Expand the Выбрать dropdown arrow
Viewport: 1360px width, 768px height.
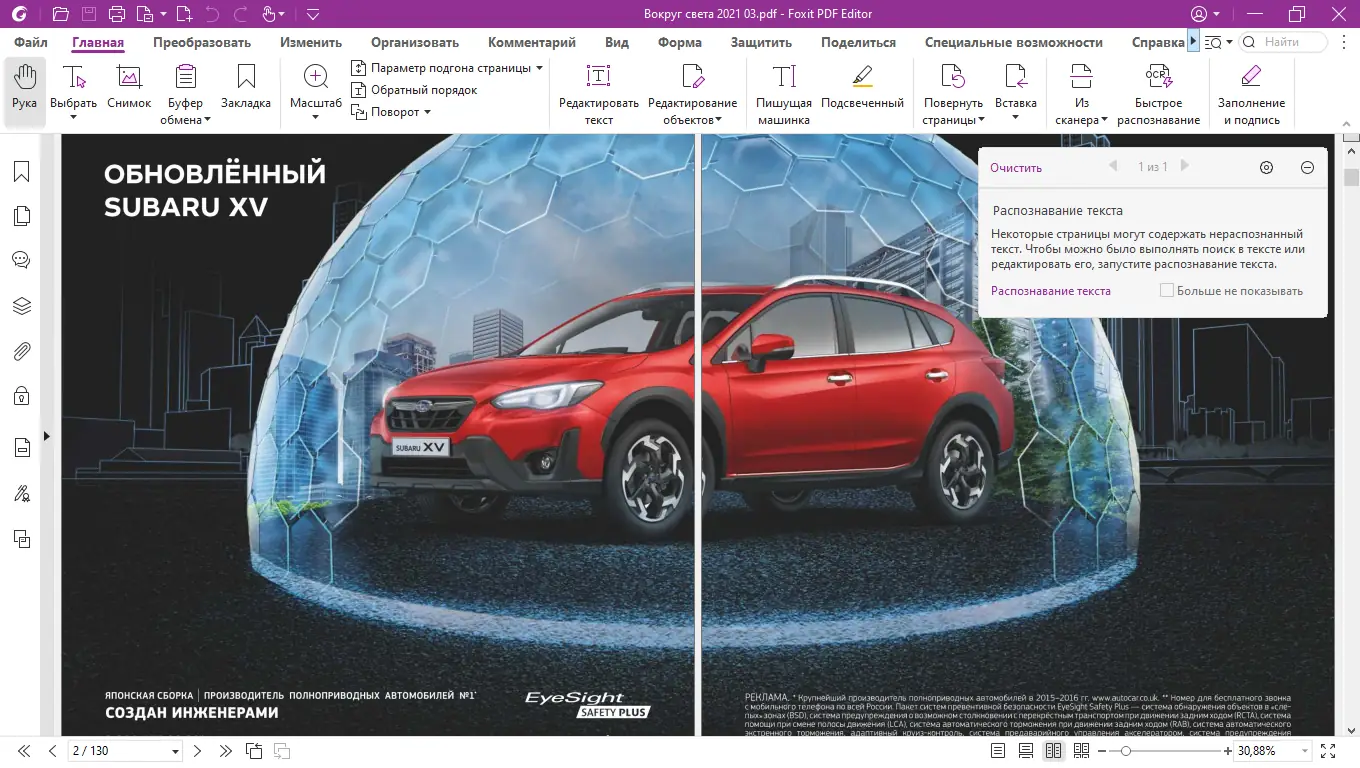point(74,118)
